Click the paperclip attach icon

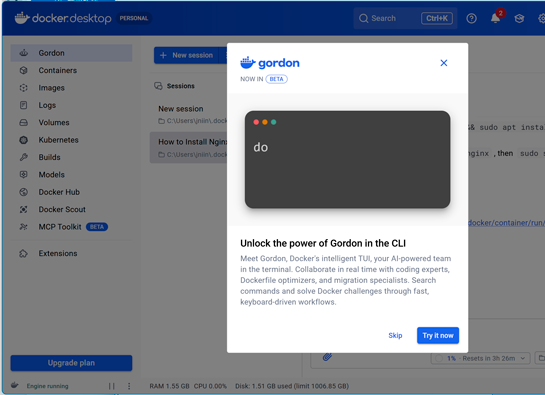pyautogui.click(x=327, y=357)
